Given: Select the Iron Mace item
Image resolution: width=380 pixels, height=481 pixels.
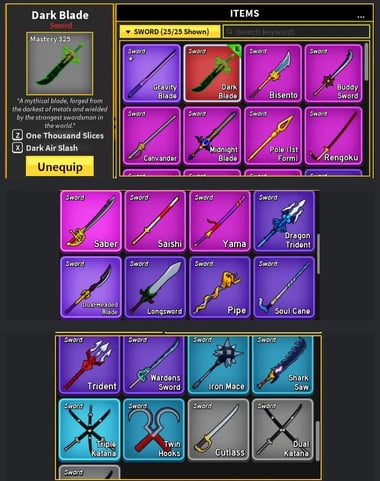Looking at the screenshot, I should point(218,365).
